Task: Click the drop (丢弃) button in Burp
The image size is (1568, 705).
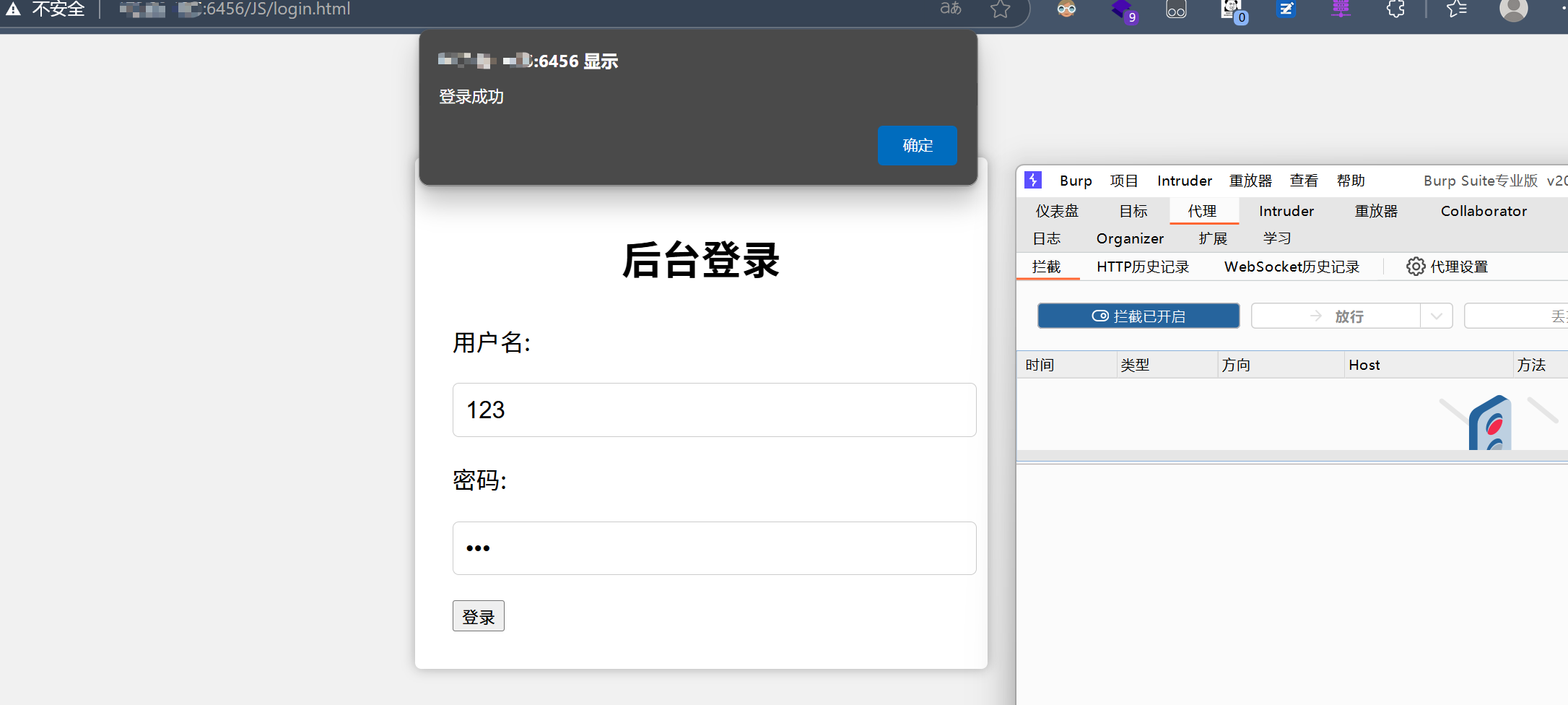Action: [x=1516, y=316]
